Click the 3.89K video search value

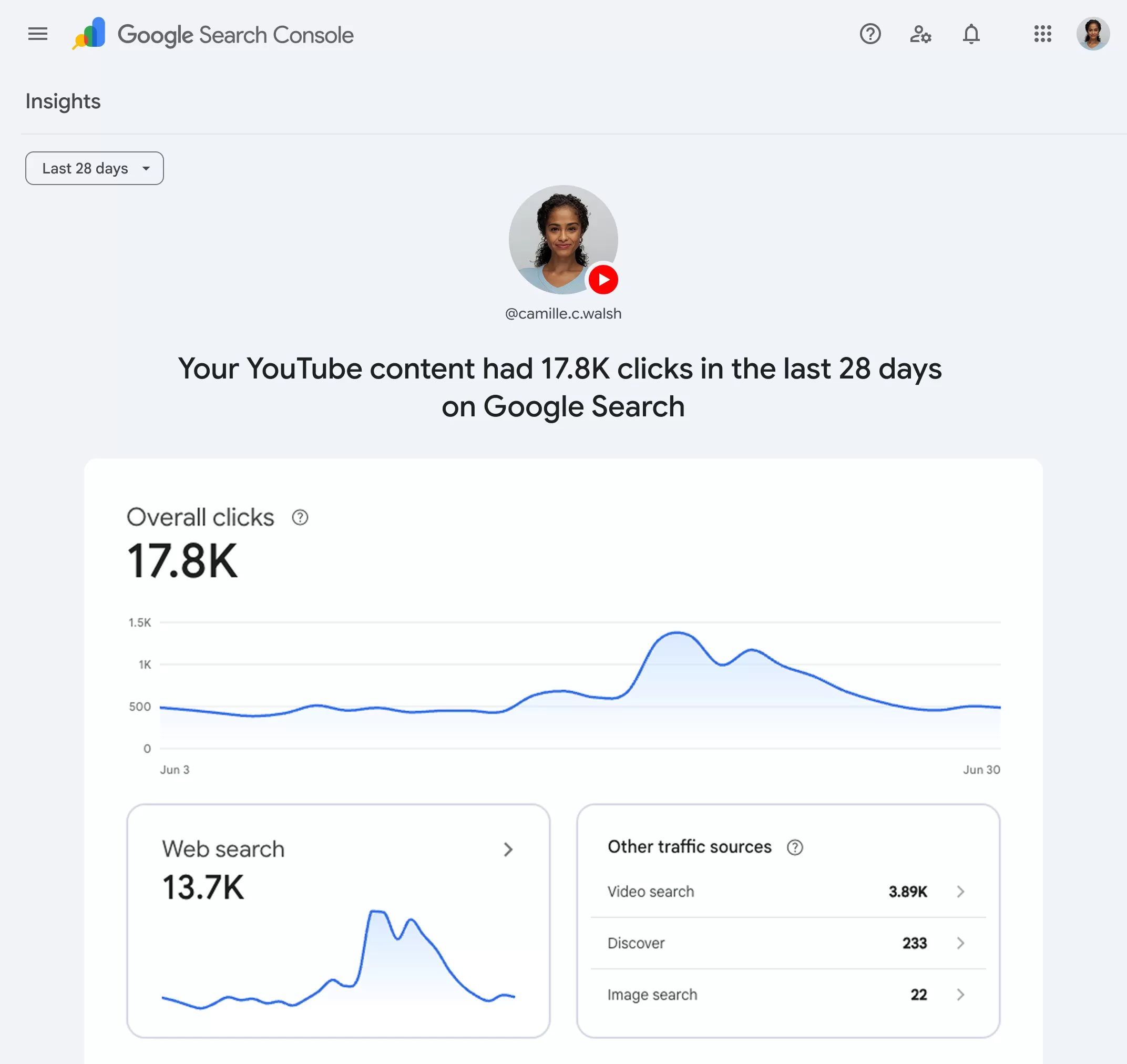pos(907,892)
